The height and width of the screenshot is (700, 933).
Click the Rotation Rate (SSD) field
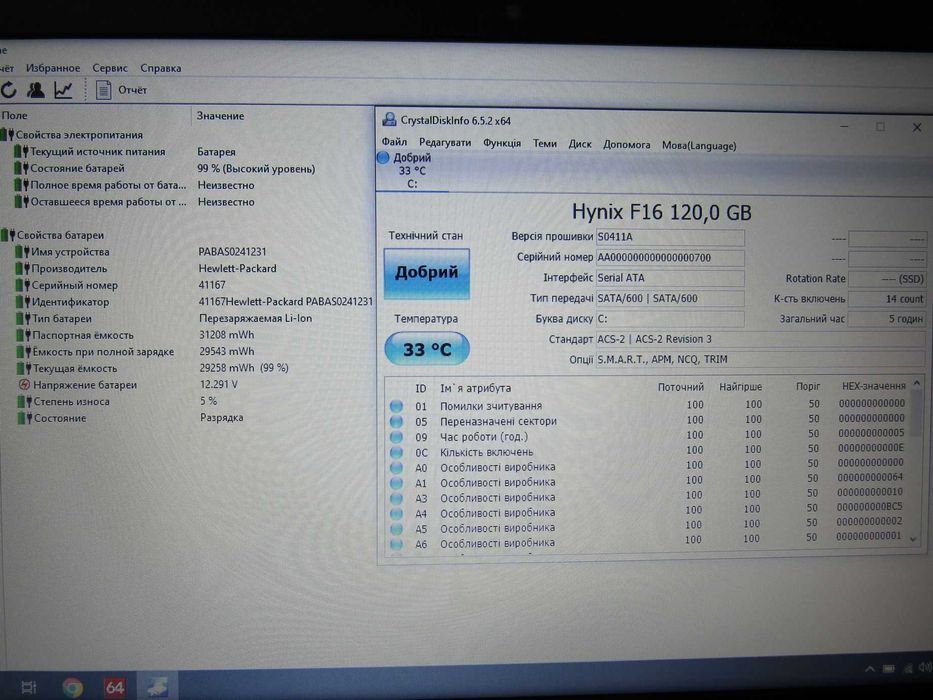coord(887,279)
